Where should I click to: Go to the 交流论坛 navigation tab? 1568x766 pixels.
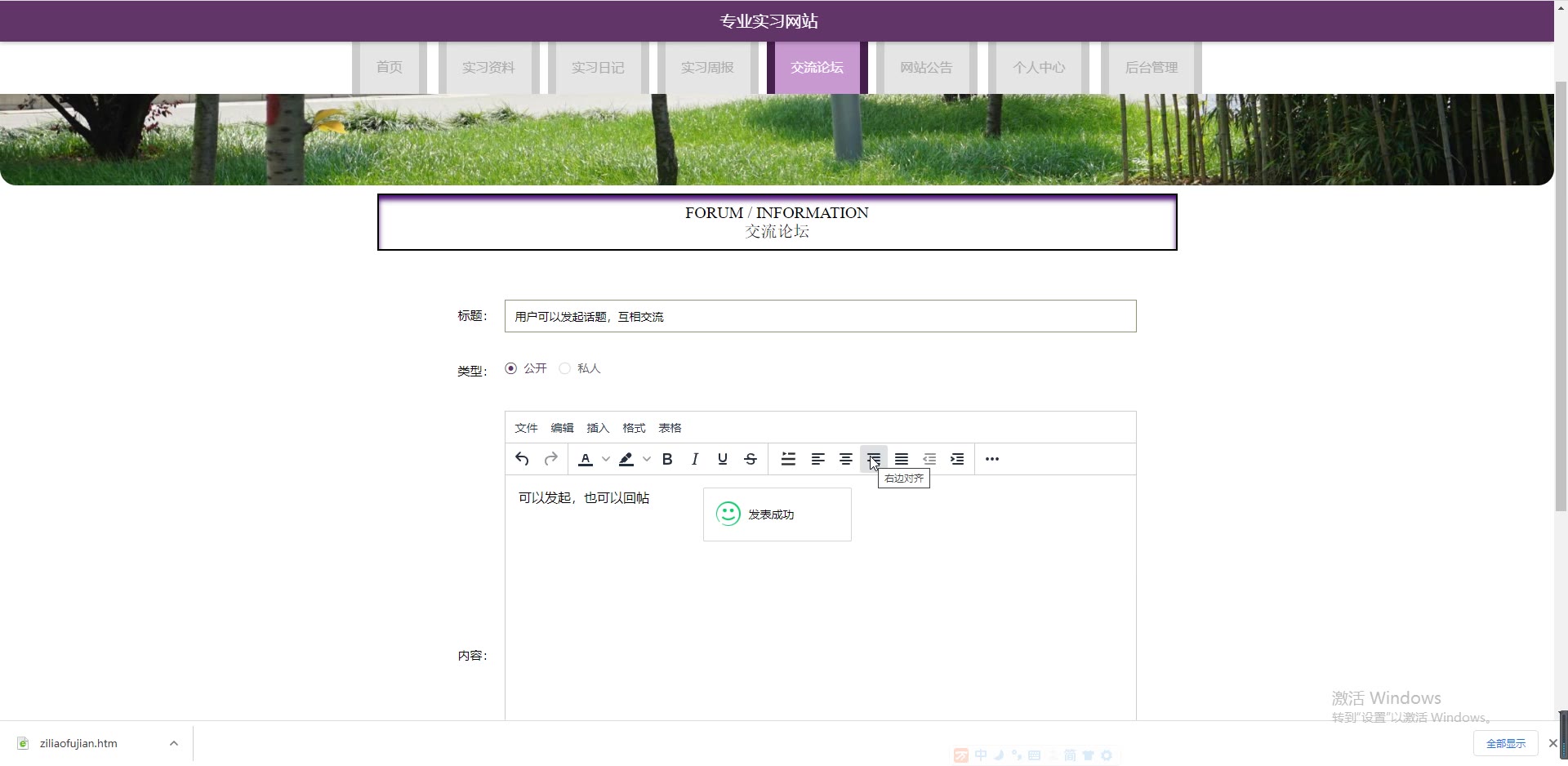coord(817,68)
